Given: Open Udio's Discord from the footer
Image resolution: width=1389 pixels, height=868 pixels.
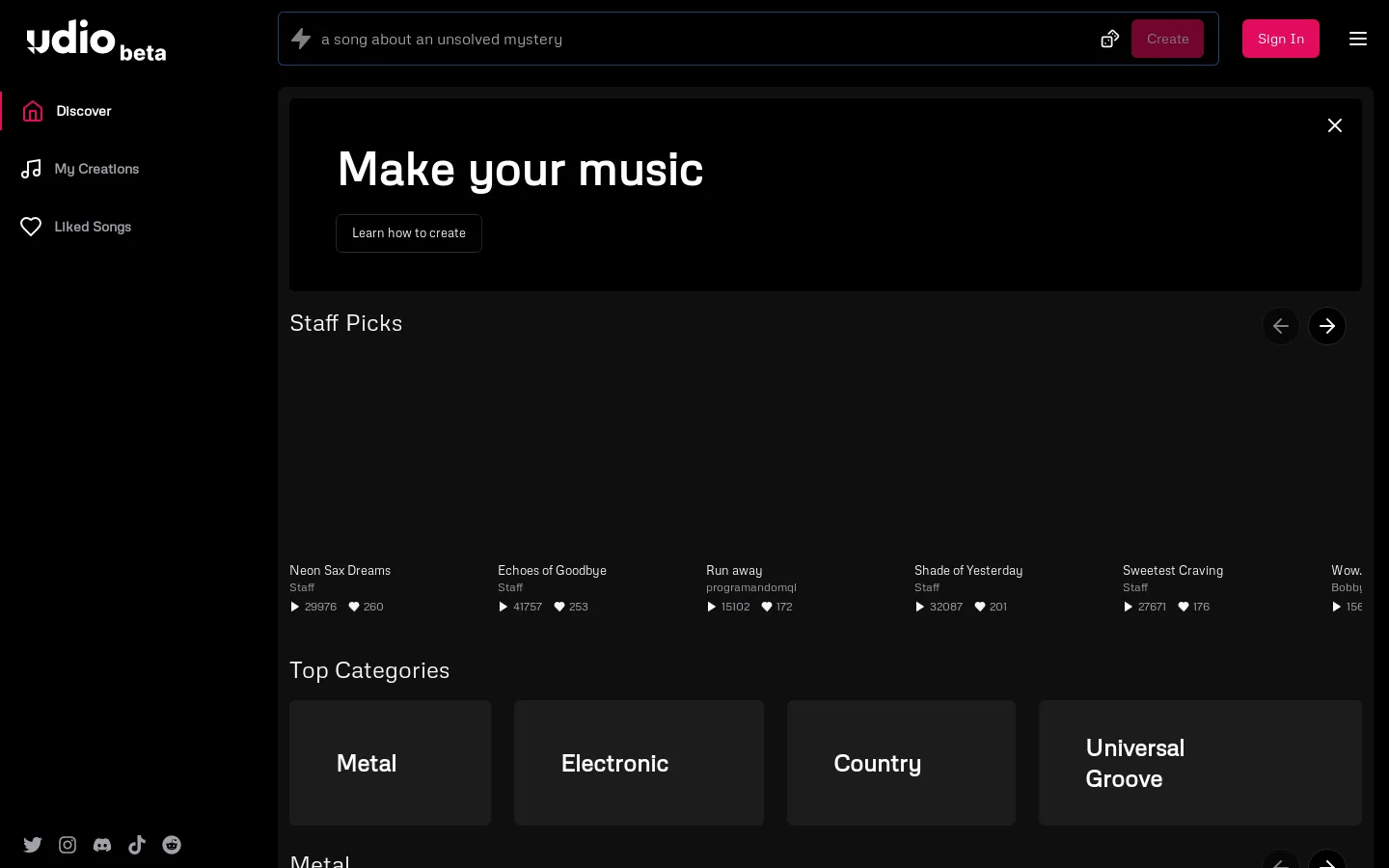Looking at the screenshot, I should tap(102, 845).
